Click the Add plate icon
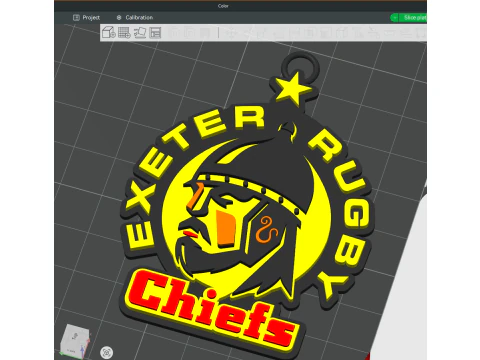480x360 pixels. 124,33
